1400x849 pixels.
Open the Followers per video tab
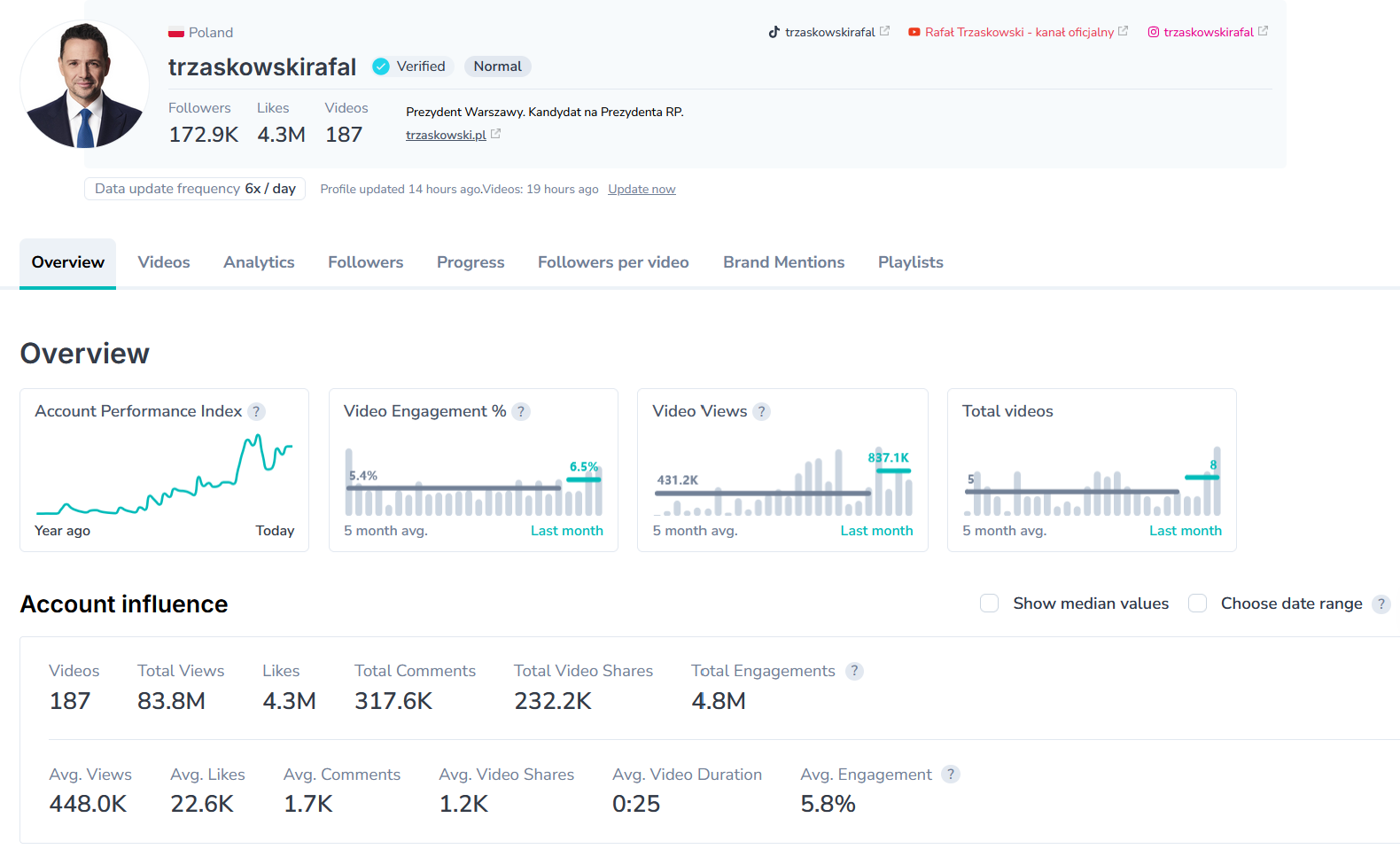coord(613,262)
